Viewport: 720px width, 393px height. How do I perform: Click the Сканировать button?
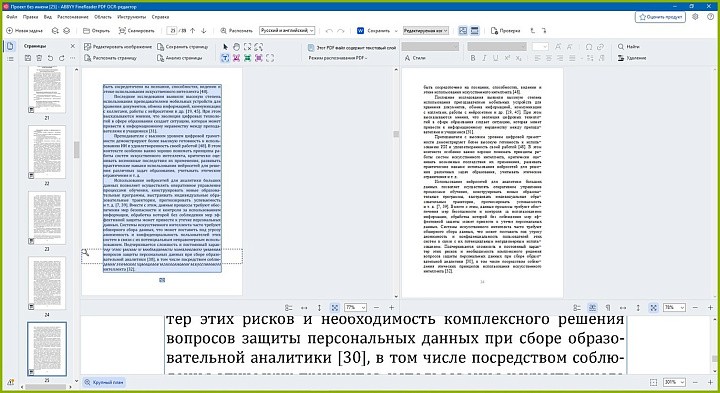click(x=137, y=31)
